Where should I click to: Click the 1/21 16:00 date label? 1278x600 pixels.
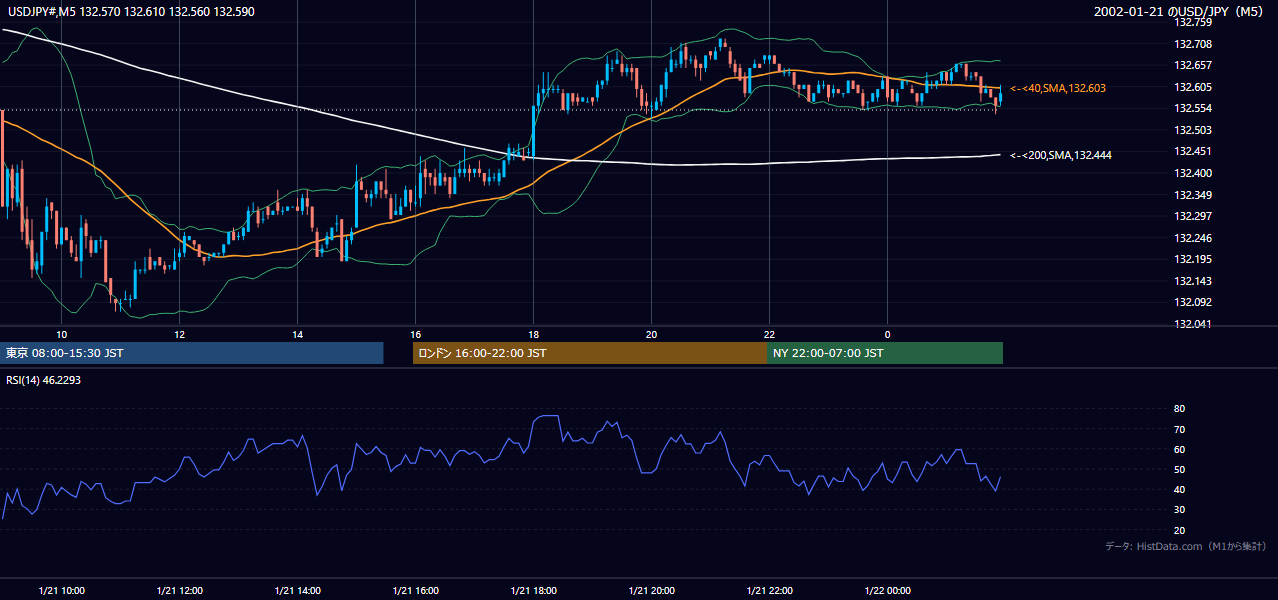pyautogui.click(x=416, y=590)
